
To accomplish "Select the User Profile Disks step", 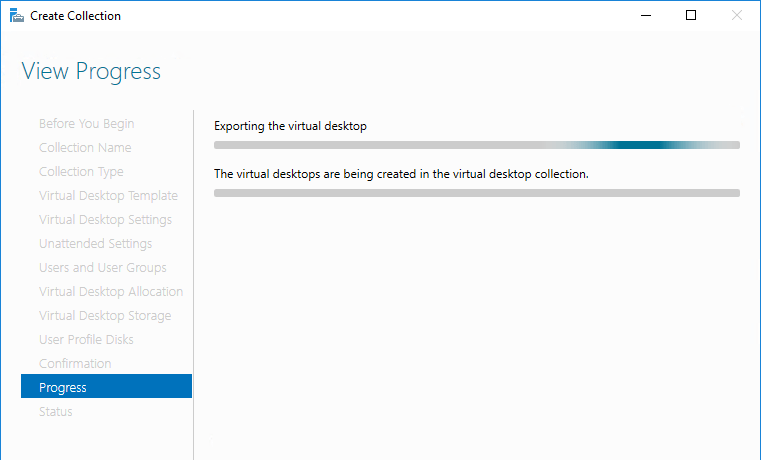I will pyautogui.click(x=86, y=340).
